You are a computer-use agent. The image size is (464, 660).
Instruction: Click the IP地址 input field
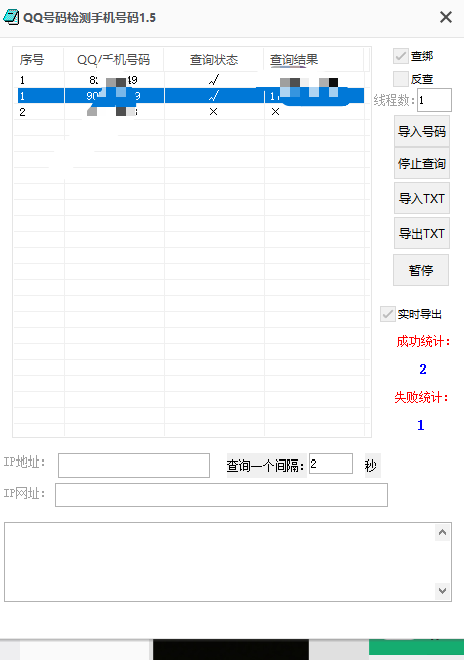tap(134, 465)
